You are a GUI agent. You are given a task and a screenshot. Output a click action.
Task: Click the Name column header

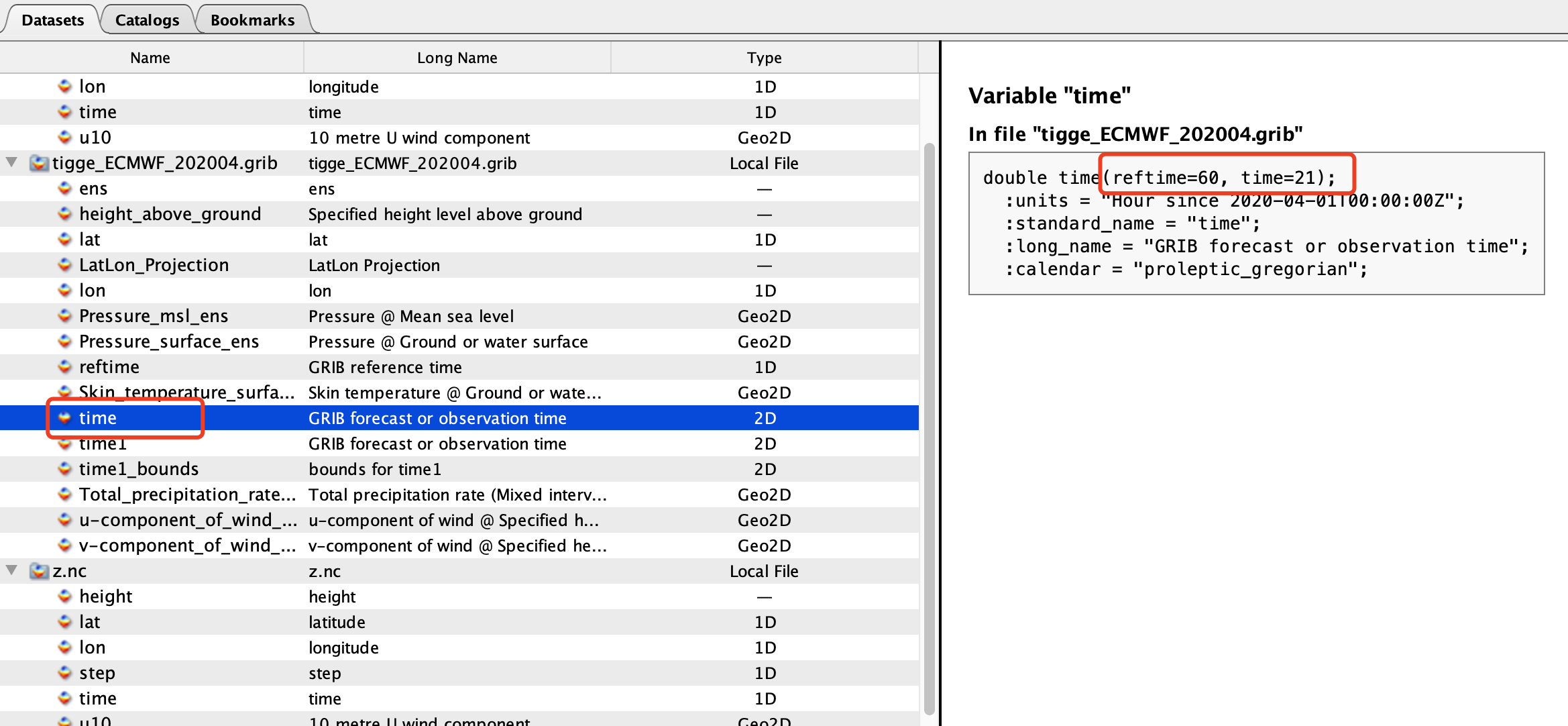tap(150, 58)
